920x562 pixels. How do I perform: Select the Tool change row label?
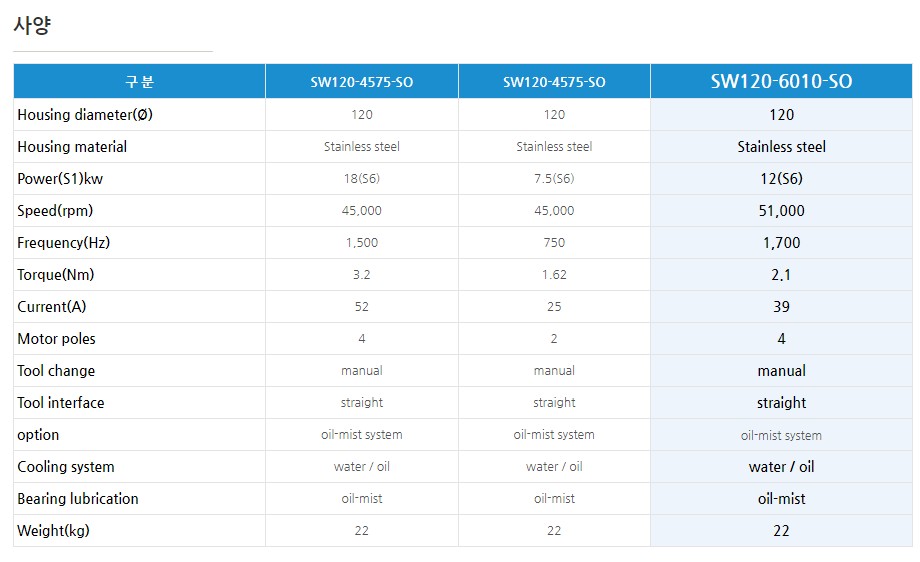point(56,371)
